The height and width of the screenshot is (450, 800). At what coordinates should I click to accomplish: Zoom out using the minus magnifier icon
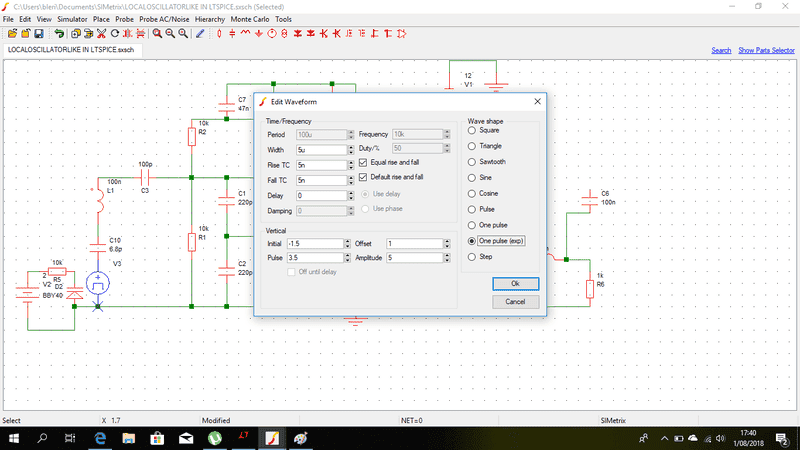(x=170, y=34)
